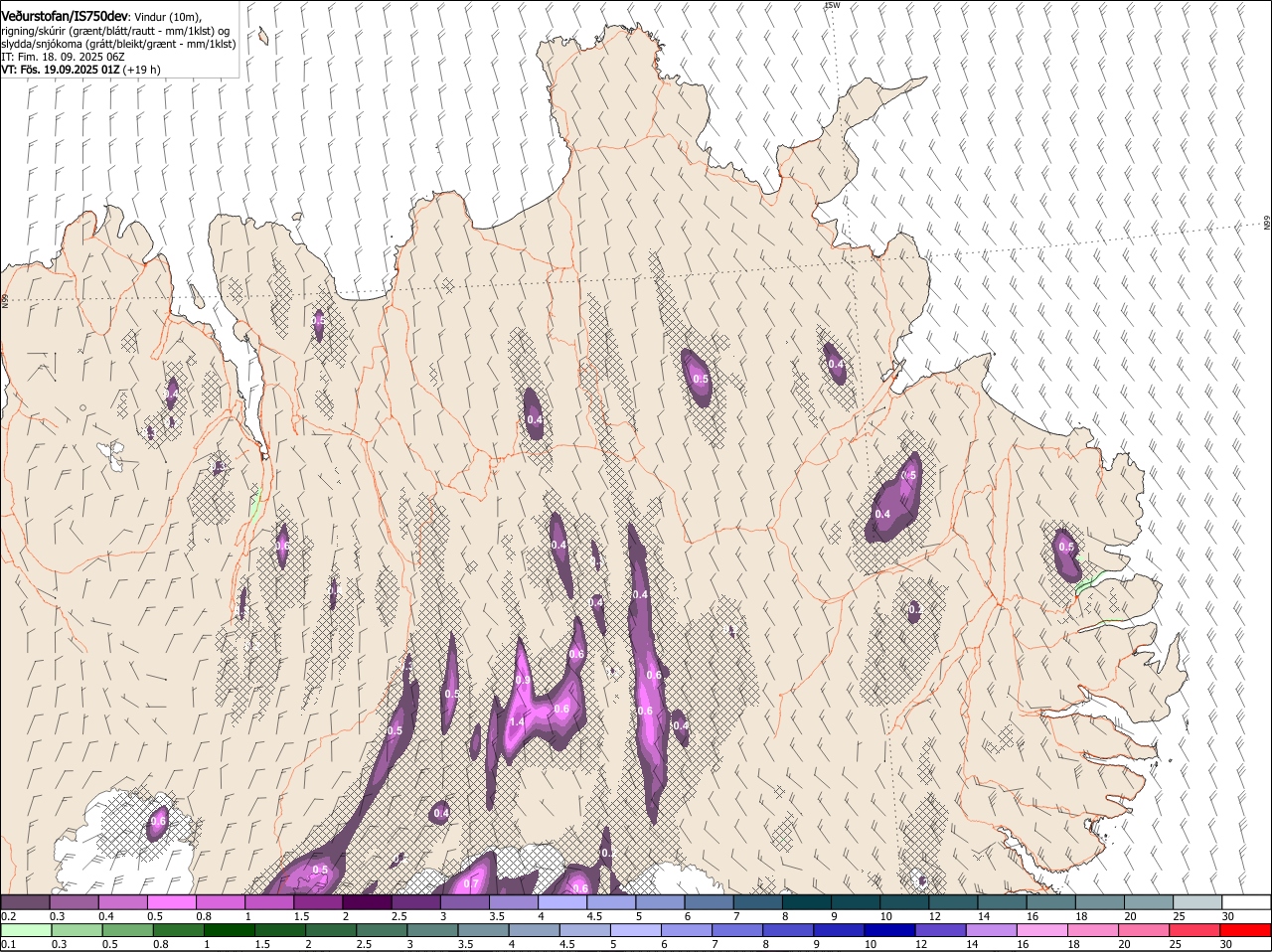The height and width of the screenshot is (952, 1272).
Task: Select the white upper legend swatch at 30
Action: [1246, 901]
